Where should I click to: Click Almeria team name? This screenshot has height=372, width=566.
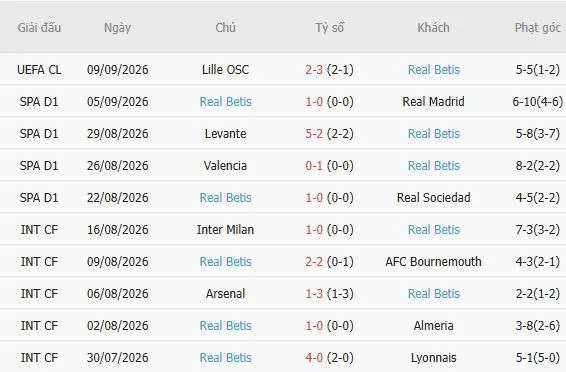coord(434,326)
